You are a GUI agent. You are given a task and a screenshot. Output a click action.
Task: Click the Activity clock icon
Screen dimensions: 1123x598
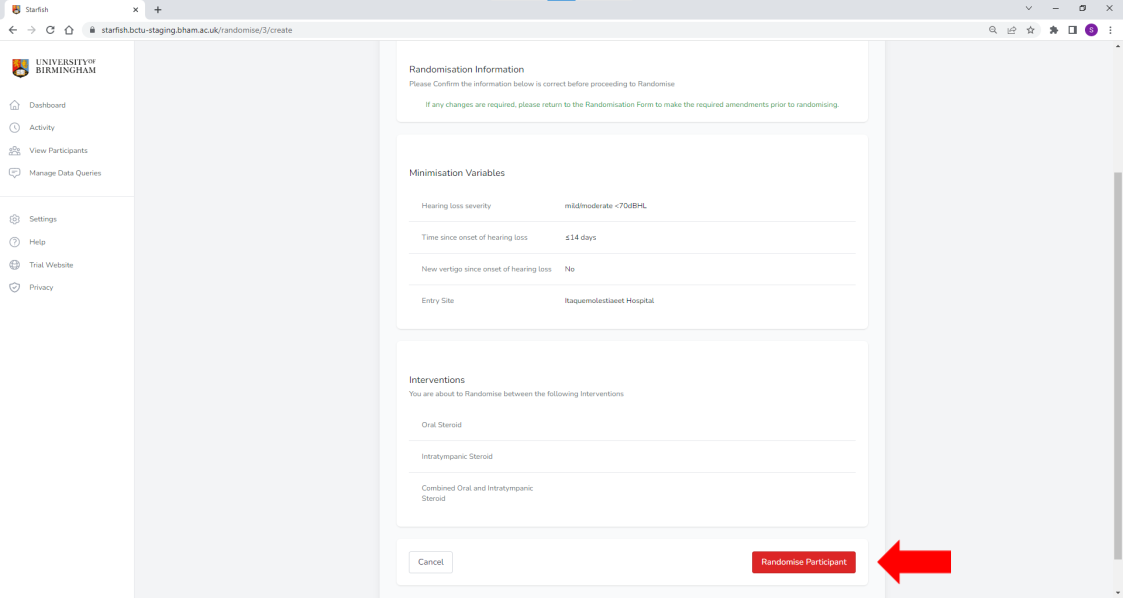(x=14, y=128)
